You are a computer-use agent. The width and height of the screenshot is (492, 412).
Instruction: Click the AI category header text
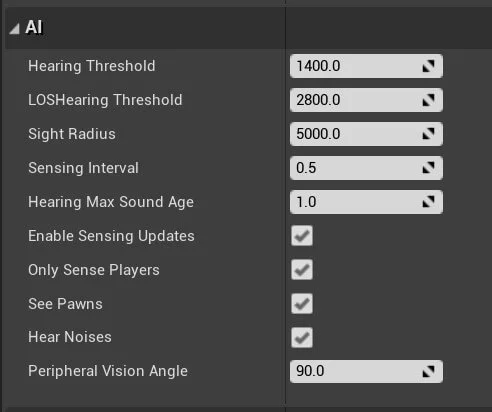click(34, 27)
